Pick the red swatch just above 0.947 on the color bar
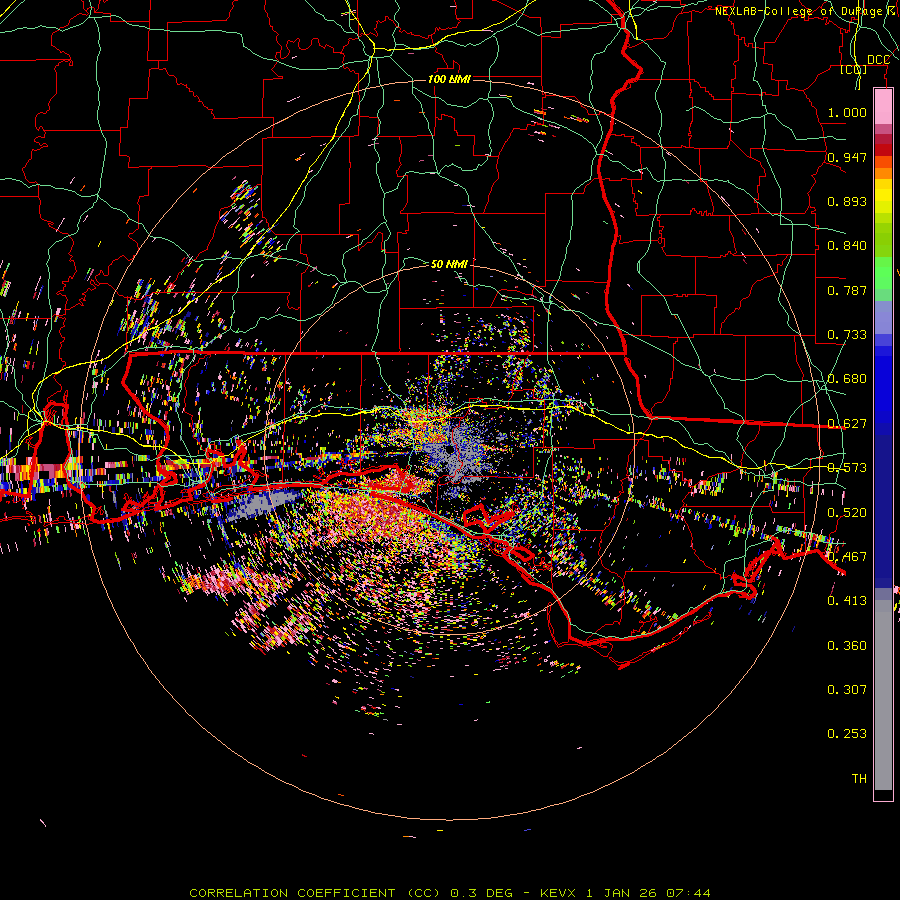This screenshot has height=900, width=900. (883, 150)
